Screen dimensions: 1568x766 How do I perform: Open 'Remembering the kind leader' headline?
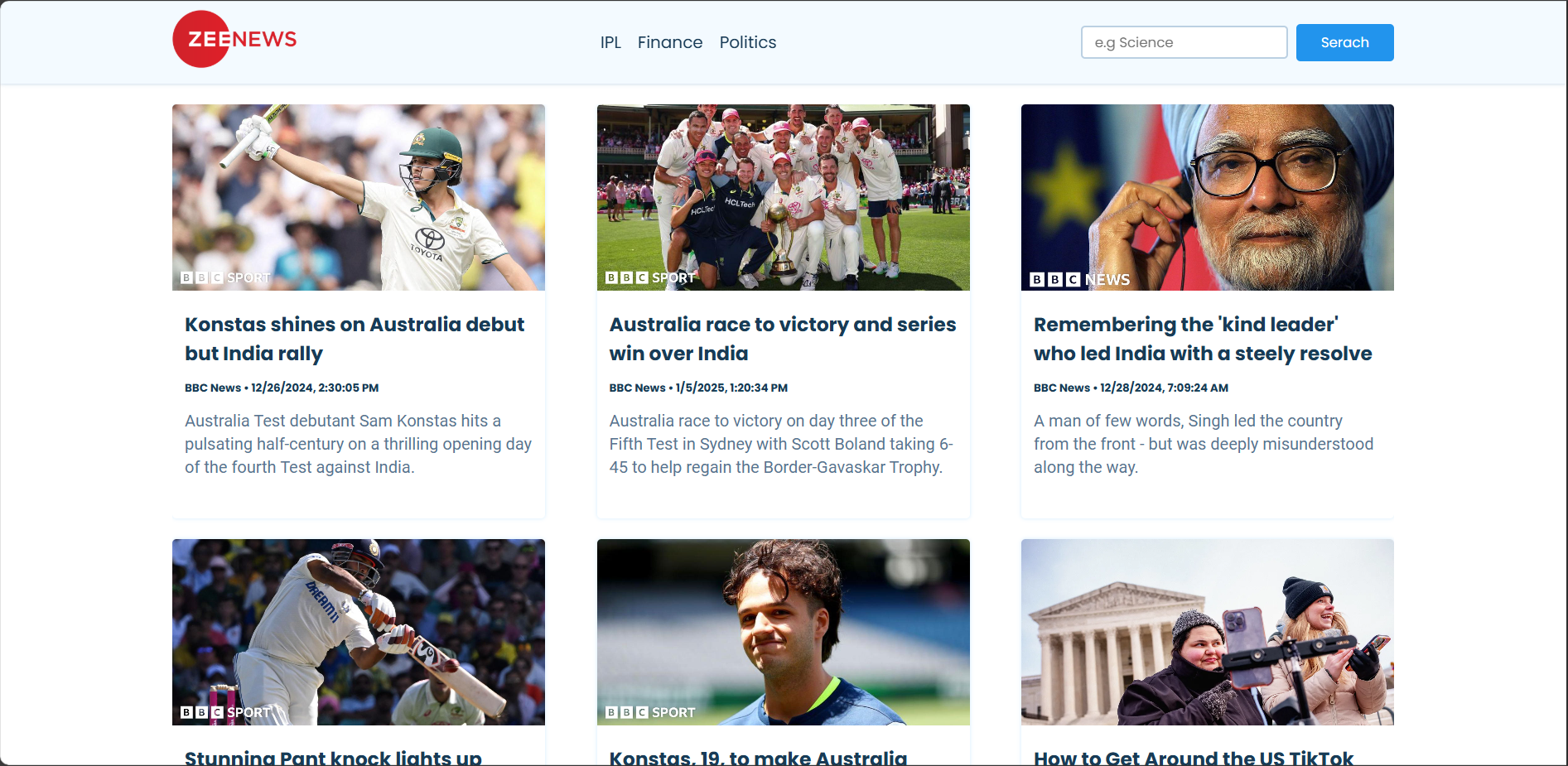tap(1203, 339)
